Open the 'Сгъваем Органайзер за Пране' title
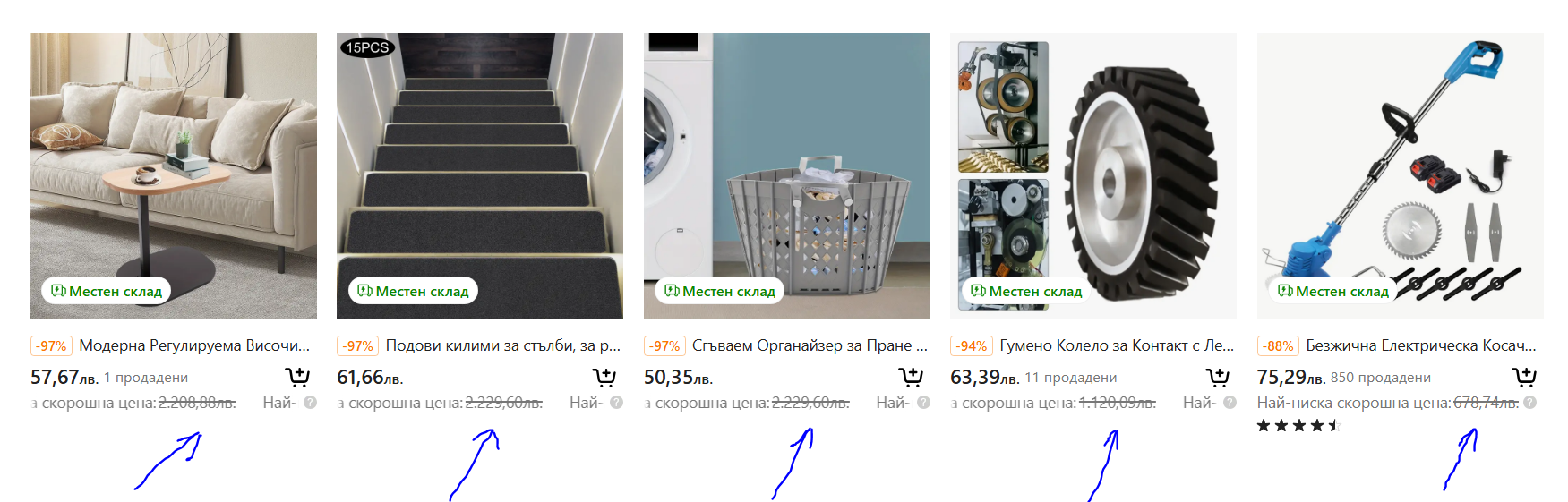This screenshot has width=1568, height=502. point(810,345)
